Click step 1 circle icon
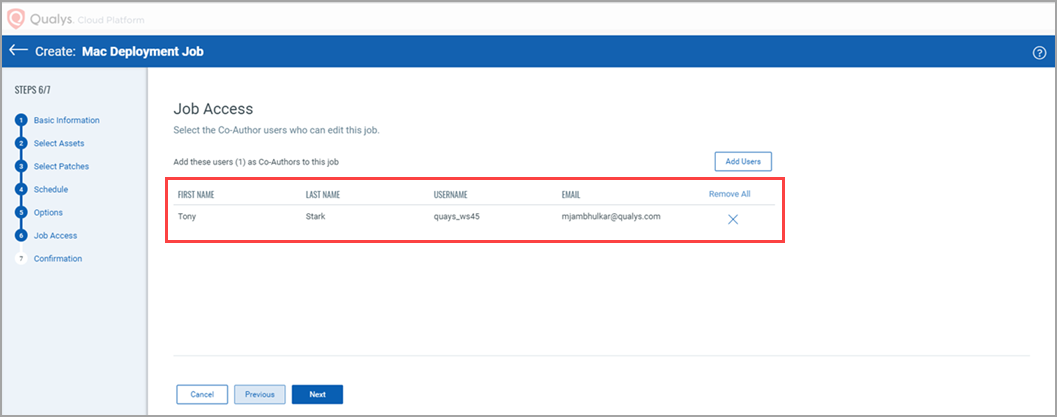This screenshot has width=1057, height=417. [x=20, y=121]
